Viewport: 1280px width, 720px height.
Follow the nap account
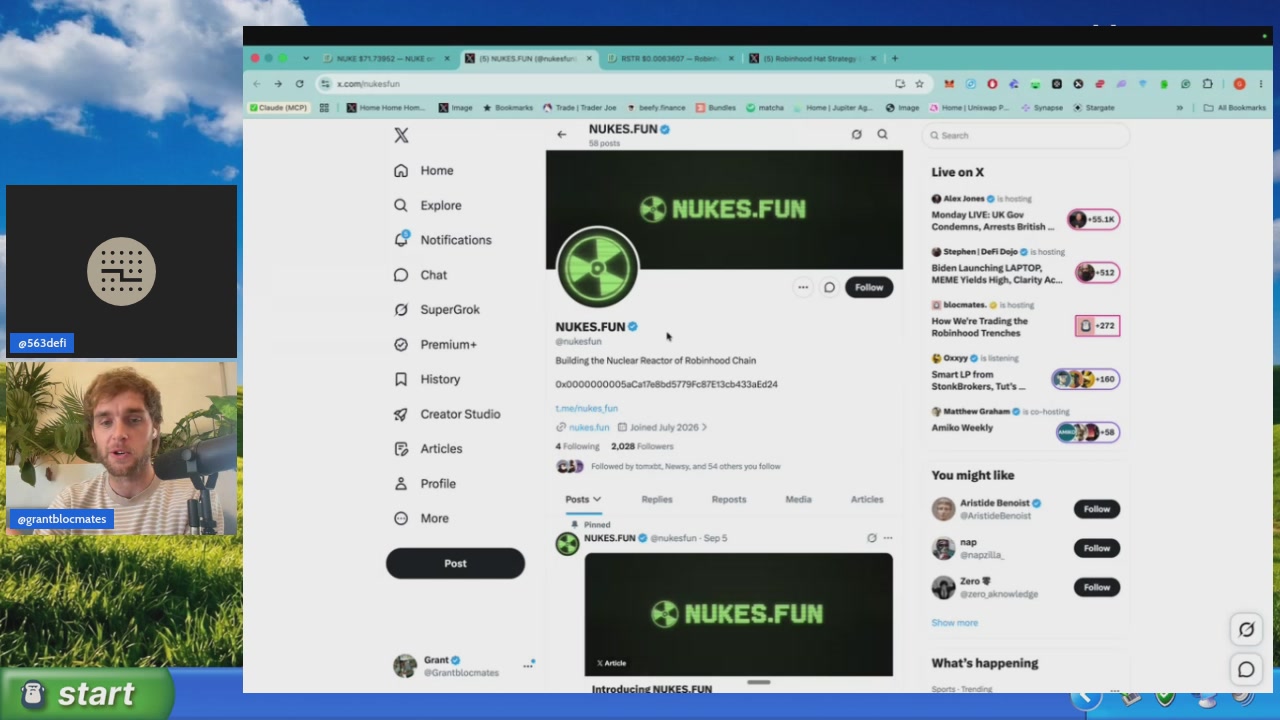pos(1097,548)
